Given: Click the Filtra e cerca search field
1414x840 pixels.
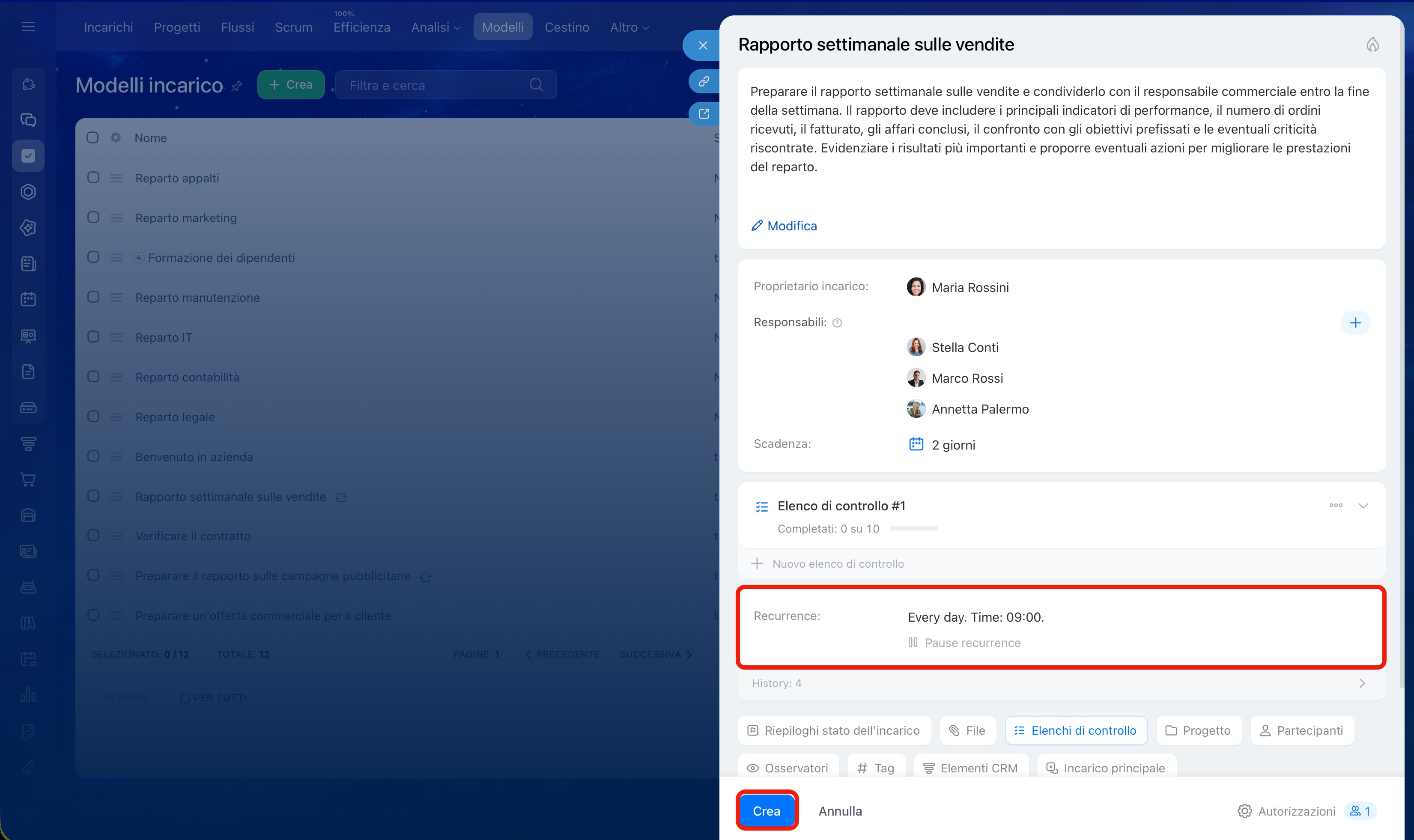Looking at the screenshot, I should (x=445, y=85).
